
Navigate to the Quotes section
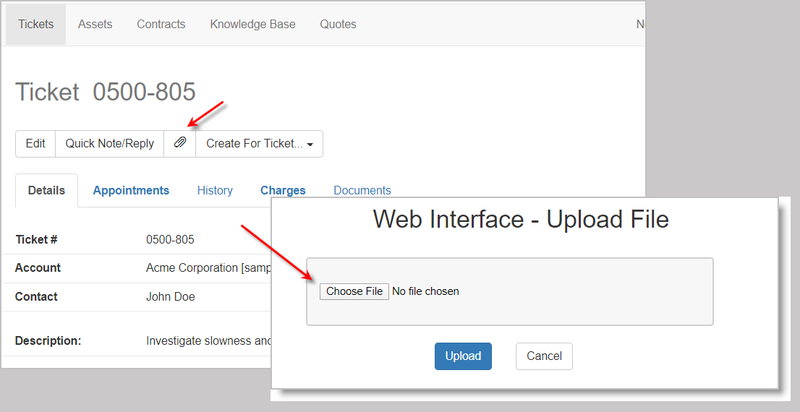click(338, 24)
